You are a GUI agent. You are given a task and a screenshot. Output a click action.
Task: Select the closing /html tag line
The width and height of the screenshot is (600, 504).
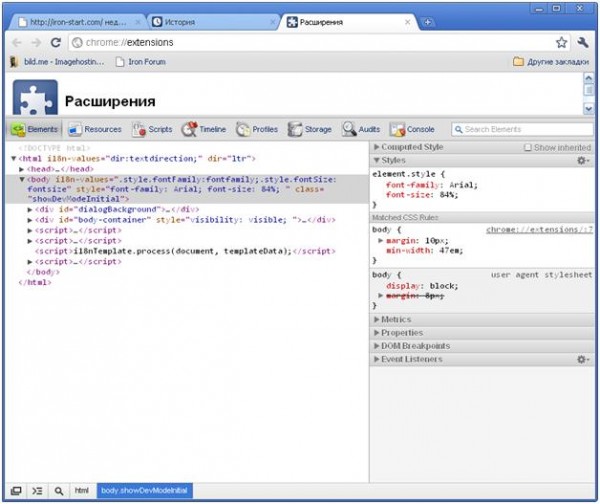coord(35,282)
